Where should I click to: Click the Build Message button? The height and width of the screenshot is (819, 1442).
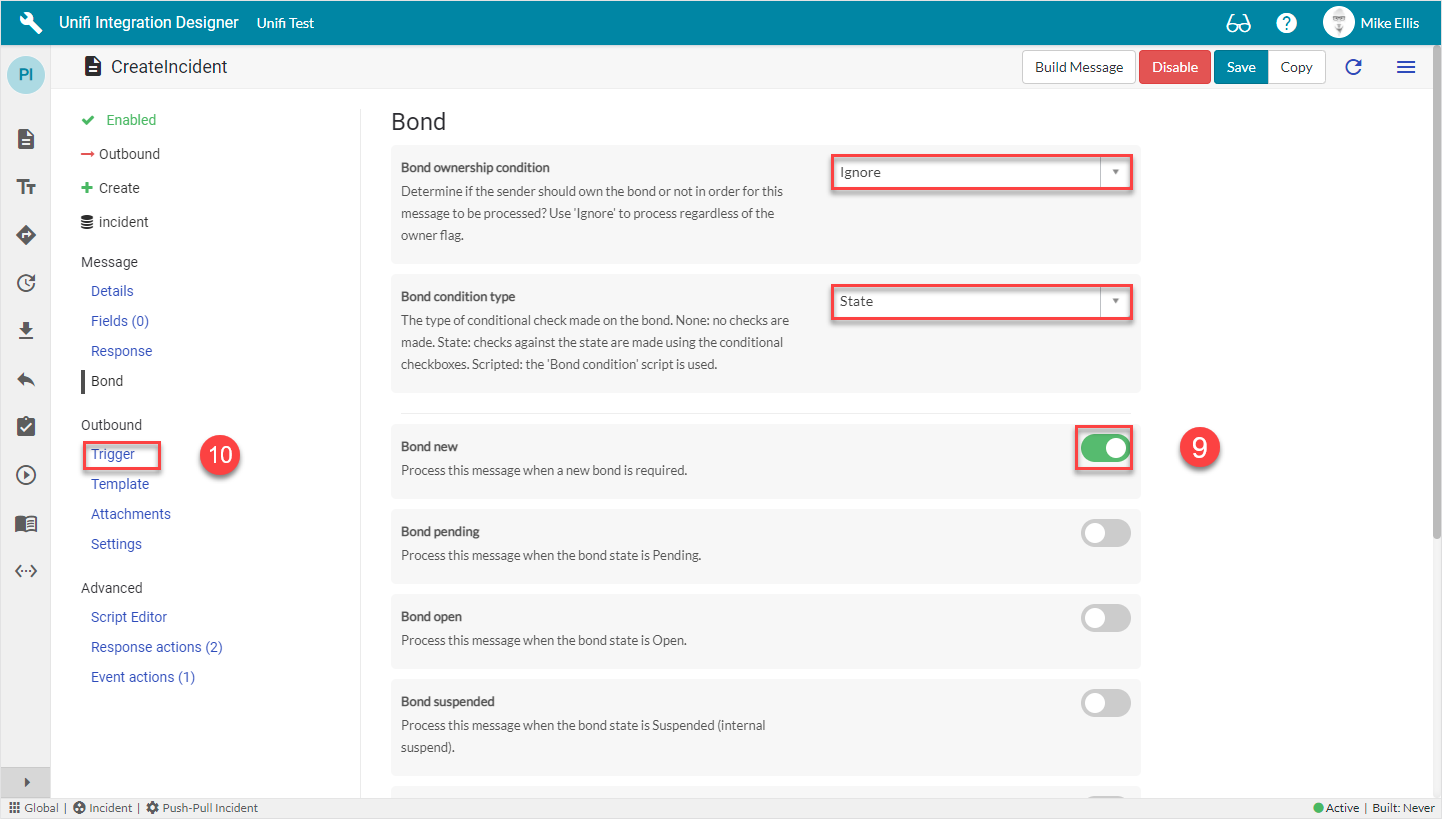1078,67
